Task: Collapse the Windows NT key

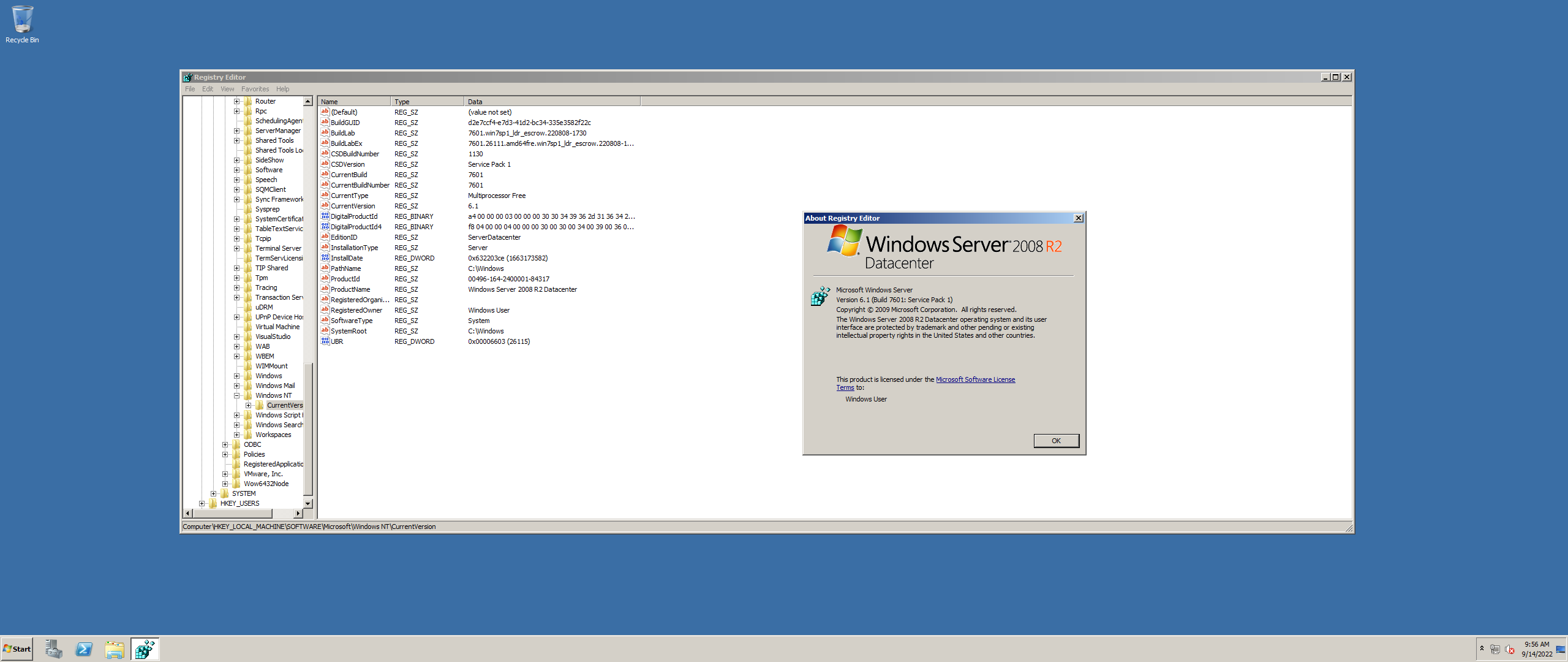Action: [x=236, y=395]
